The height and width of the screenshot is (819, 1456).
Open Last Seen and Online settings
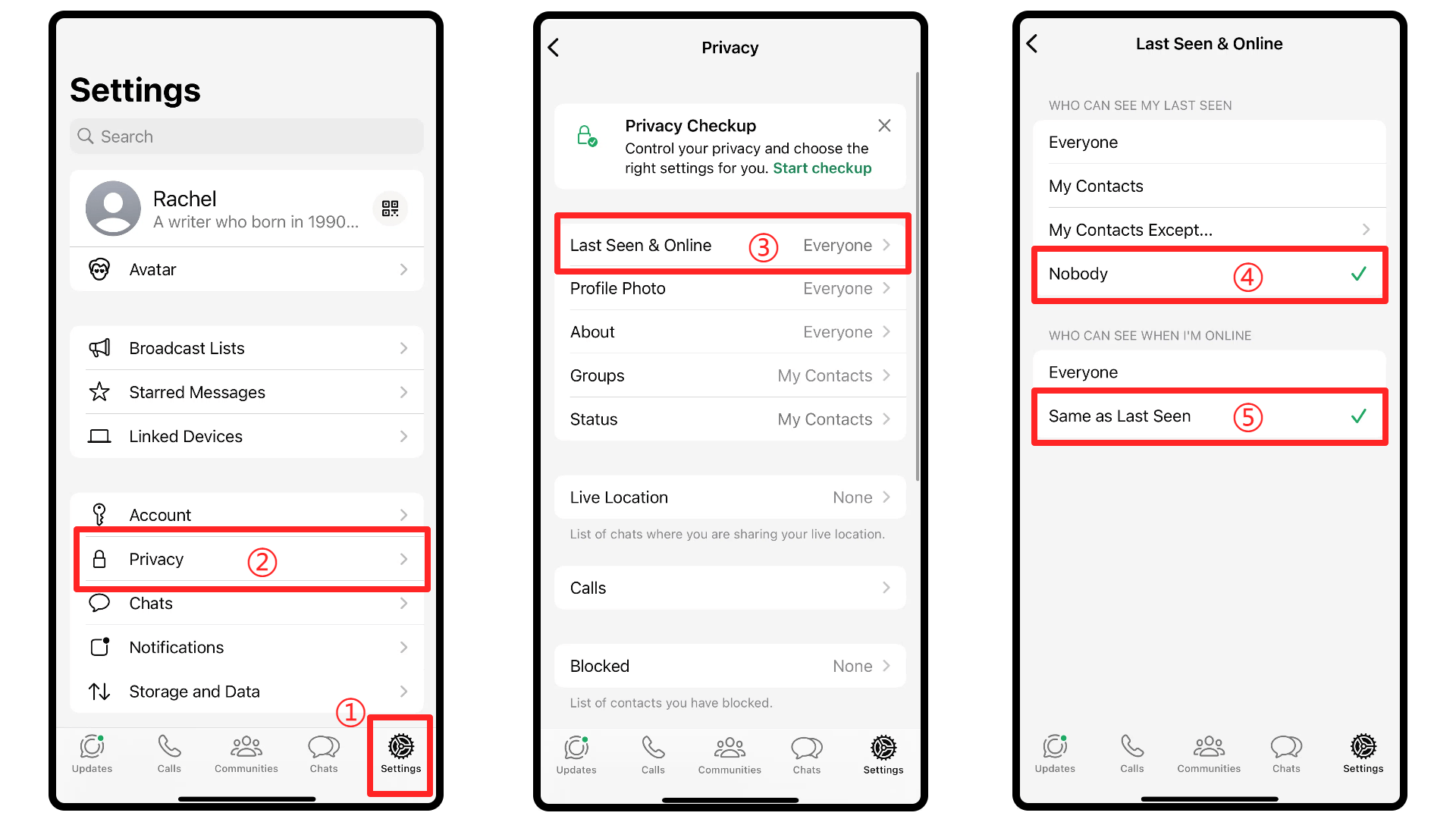[x=729, y=244]
